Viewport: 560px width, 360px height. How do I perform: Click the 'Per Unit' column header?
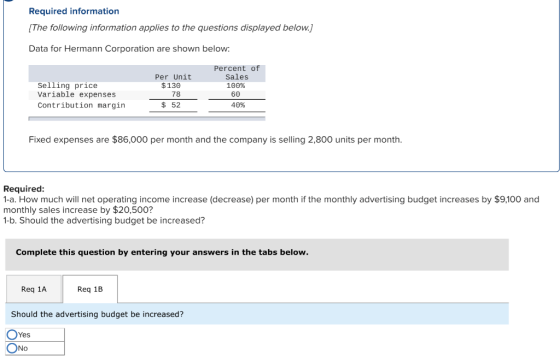[173, 77]
